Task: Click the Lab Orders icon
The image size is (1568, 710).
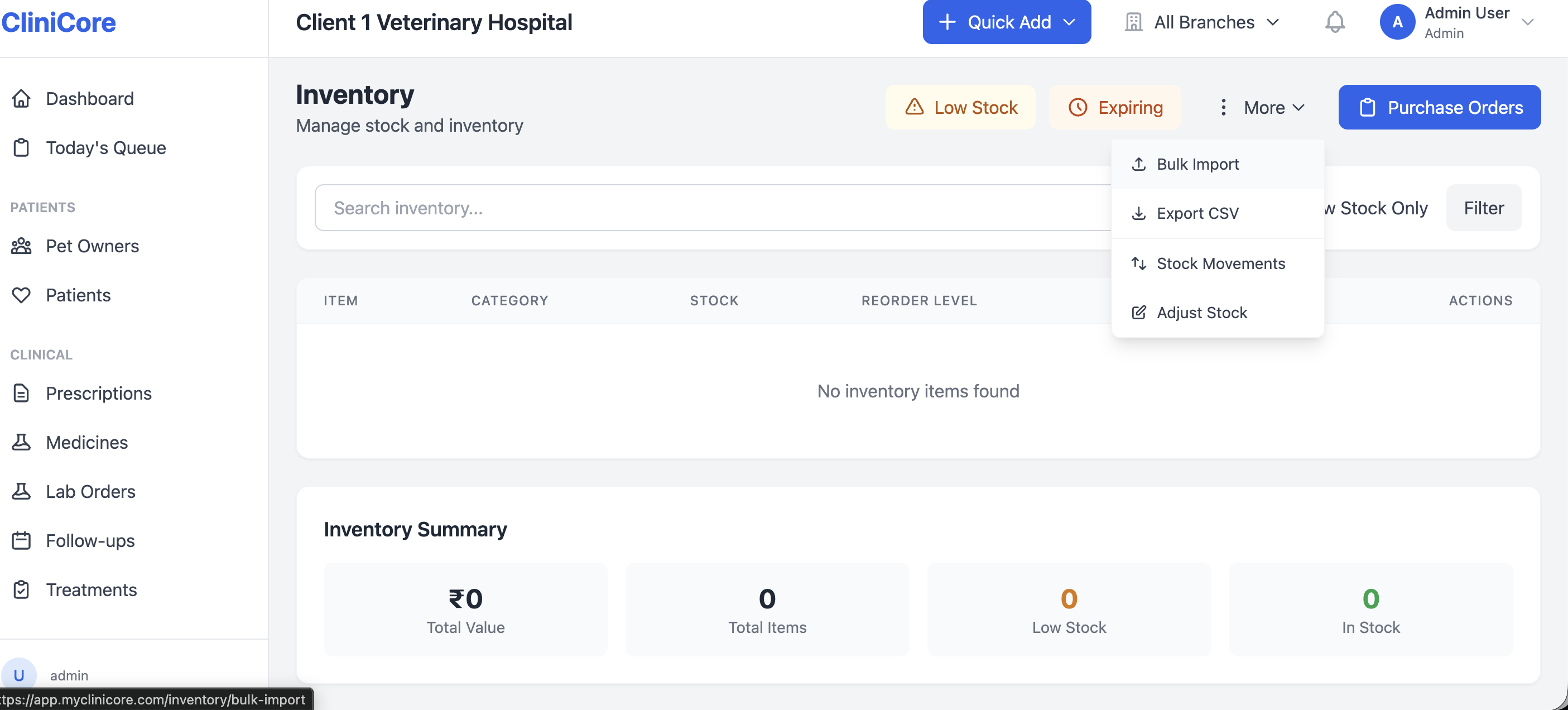Action: [21, 491]
